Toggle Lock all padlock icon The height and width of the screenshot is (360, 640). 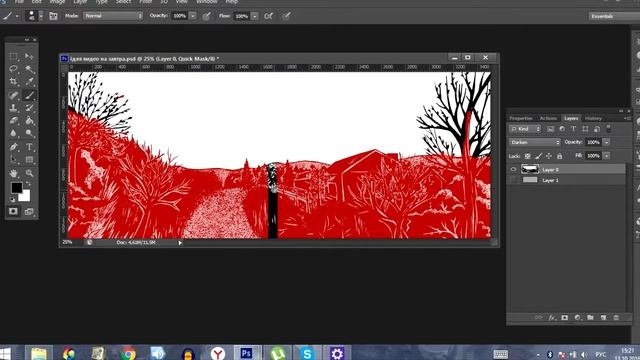[560, 156]
